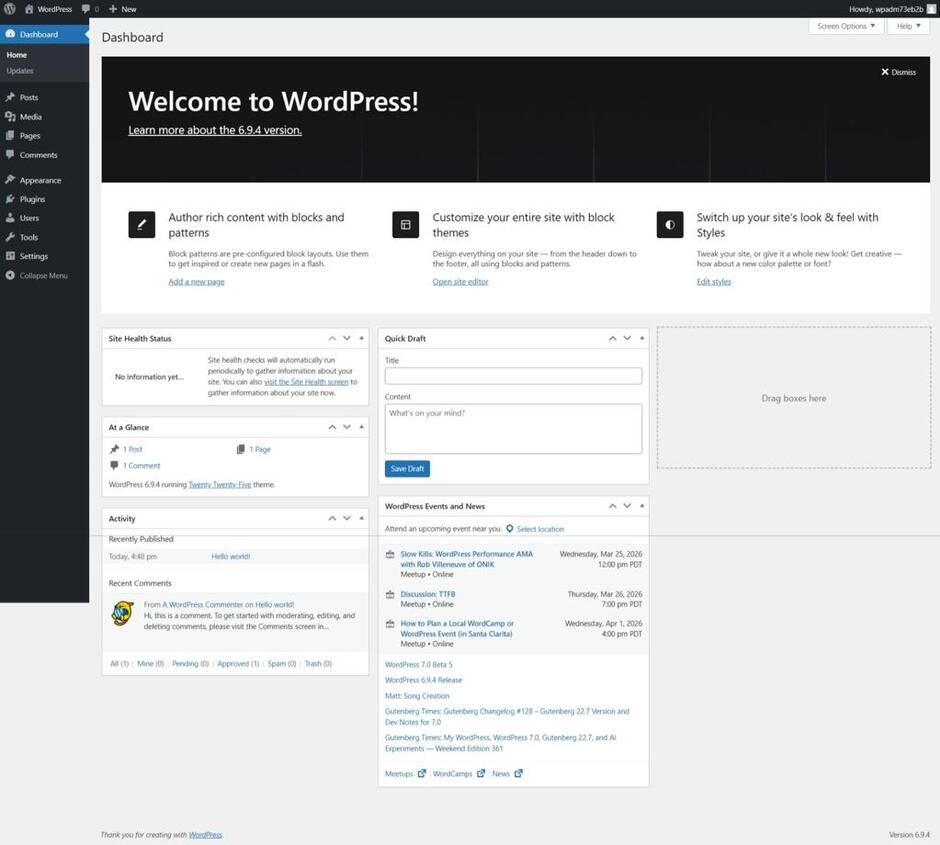The height and width of the screenshot is (845, 940).
Task: Open the New content menu in admin bar
Action: pos(122,9)
